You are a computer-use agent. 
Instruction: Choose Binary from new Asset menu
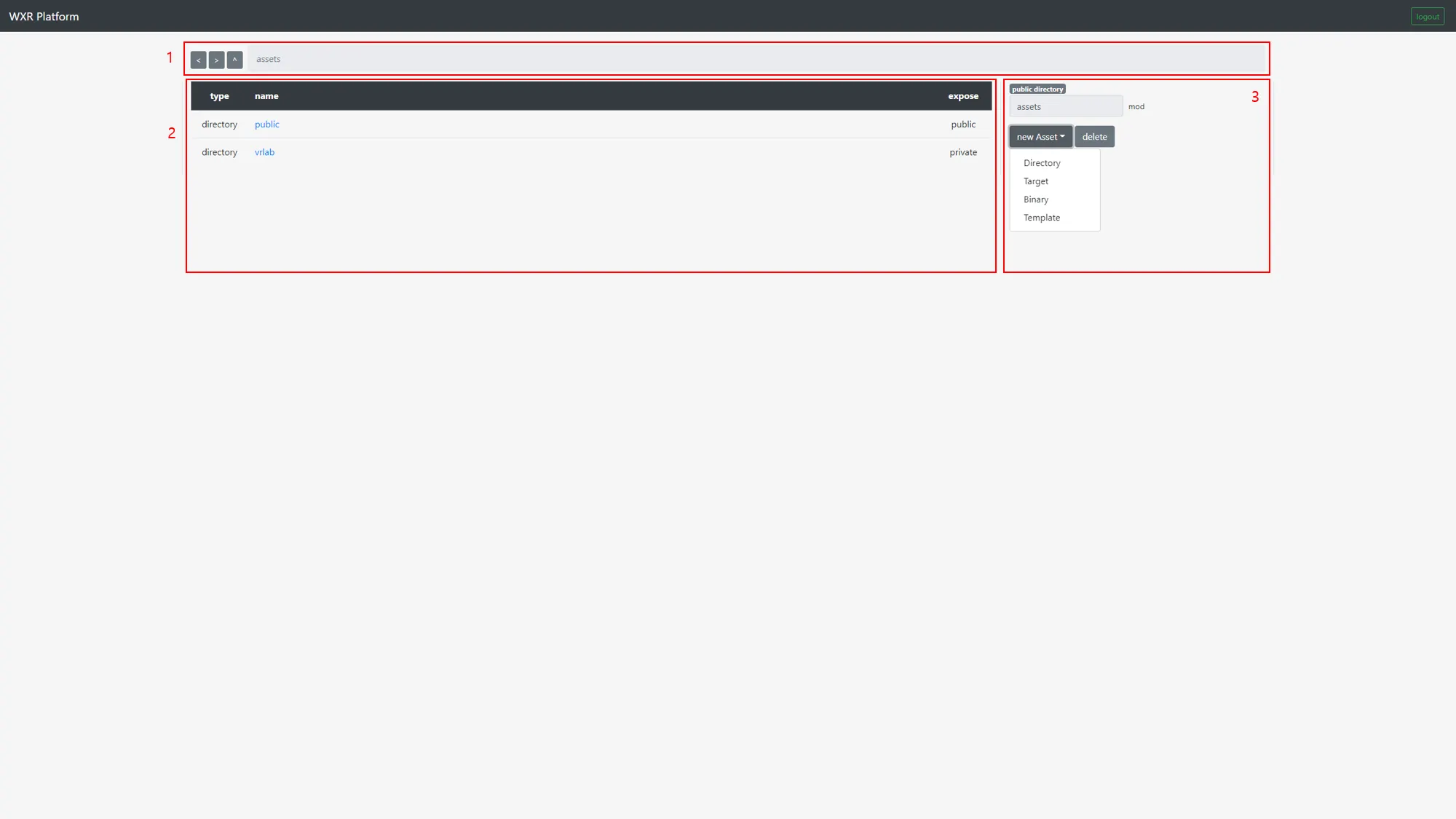[x=1036, y=199]
